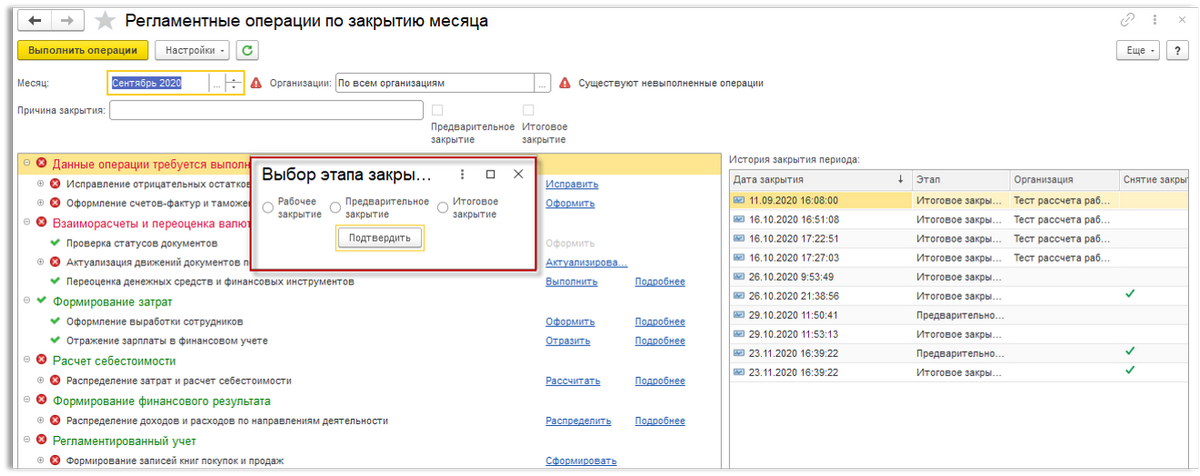Go back with the left arrow
This screenshot has width=1200, height=476.
coord(35,20)
